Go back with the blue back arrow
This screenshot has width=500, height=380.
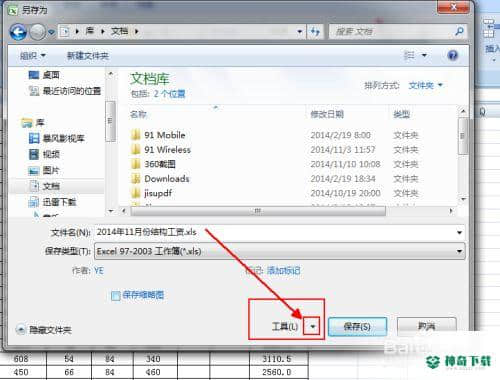click(x=18, y=32)
